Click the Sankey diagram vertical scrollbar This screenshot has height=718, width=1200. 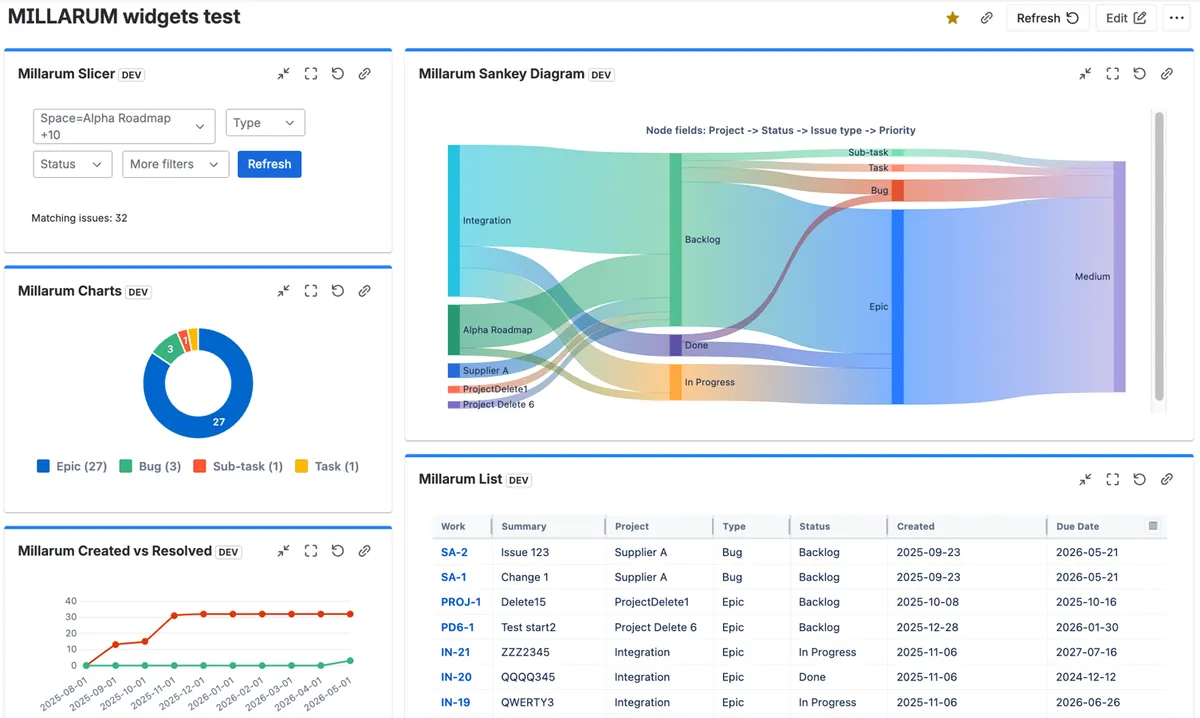pos(1159,256)
